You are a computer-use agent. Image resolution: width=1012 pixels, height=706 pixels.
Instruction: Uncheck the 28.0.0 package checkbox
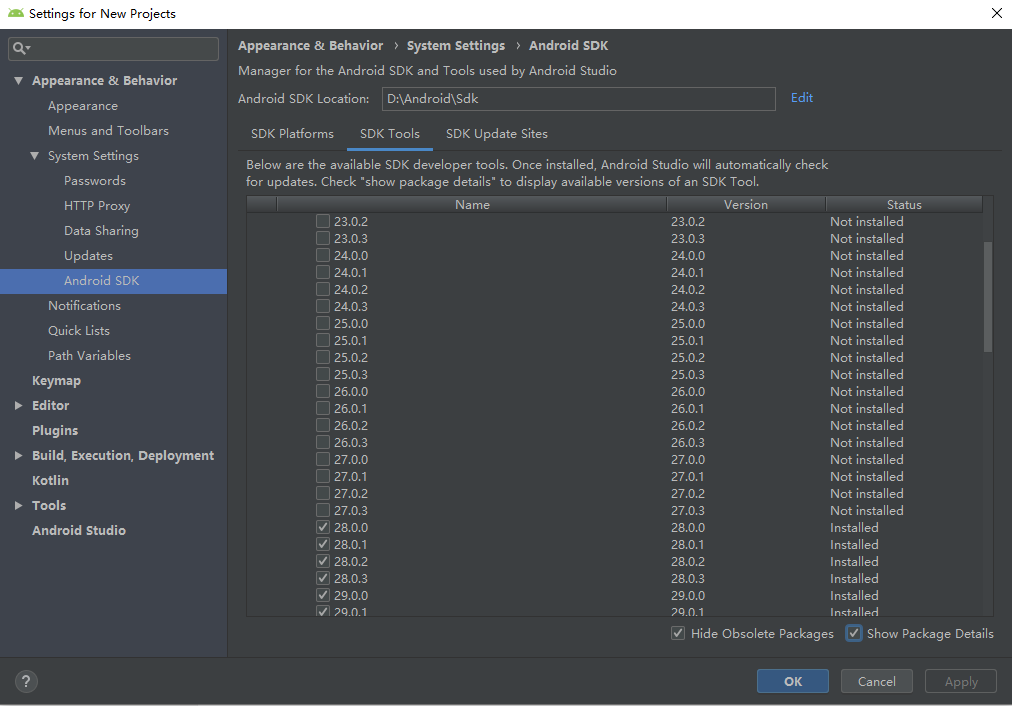tap(323, 527)
